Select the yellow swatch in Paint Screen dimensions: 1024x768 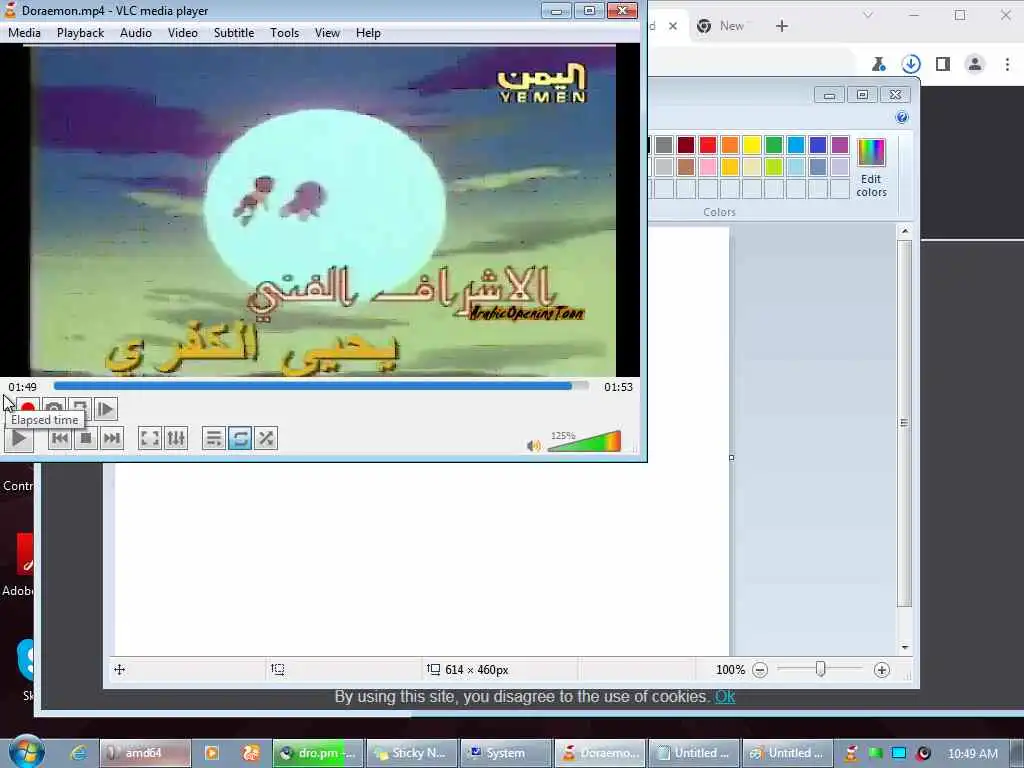(x=752, y=144)
